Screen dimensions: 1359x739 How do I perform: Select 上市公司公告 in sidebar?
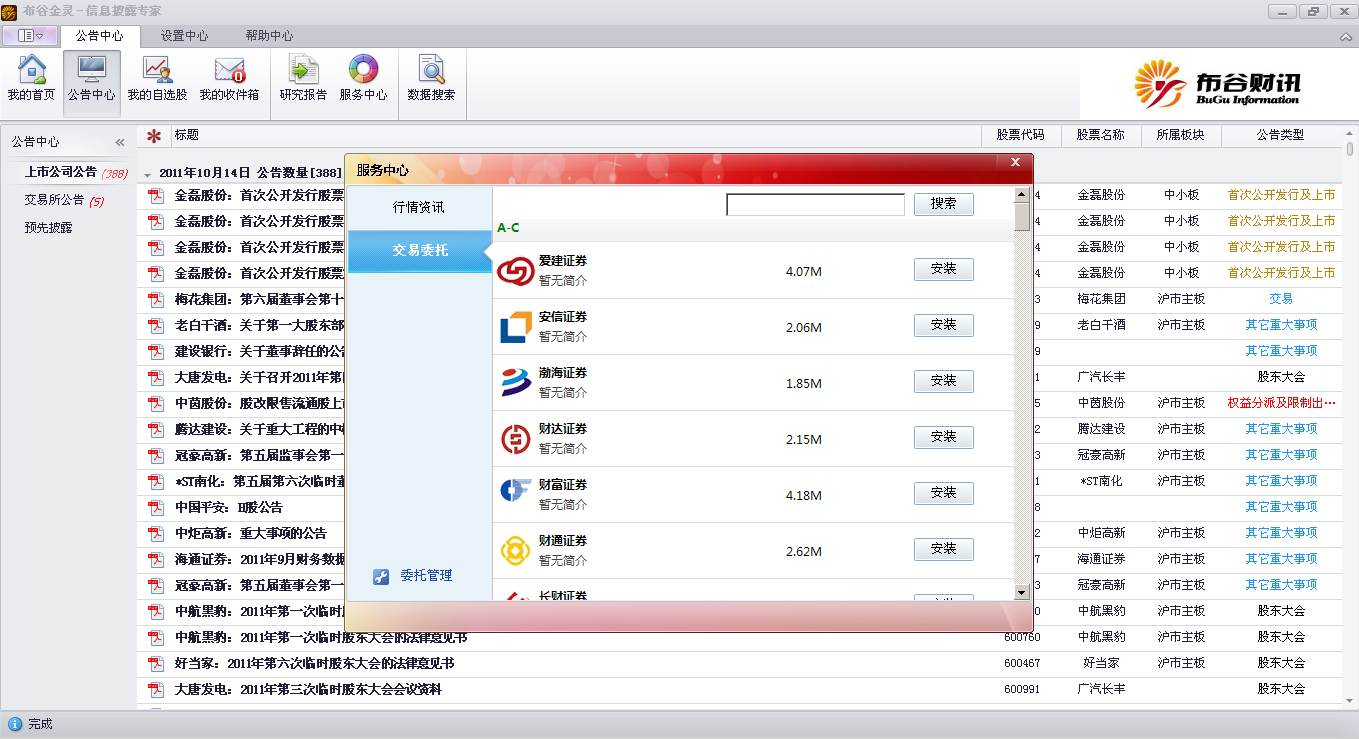61,172
